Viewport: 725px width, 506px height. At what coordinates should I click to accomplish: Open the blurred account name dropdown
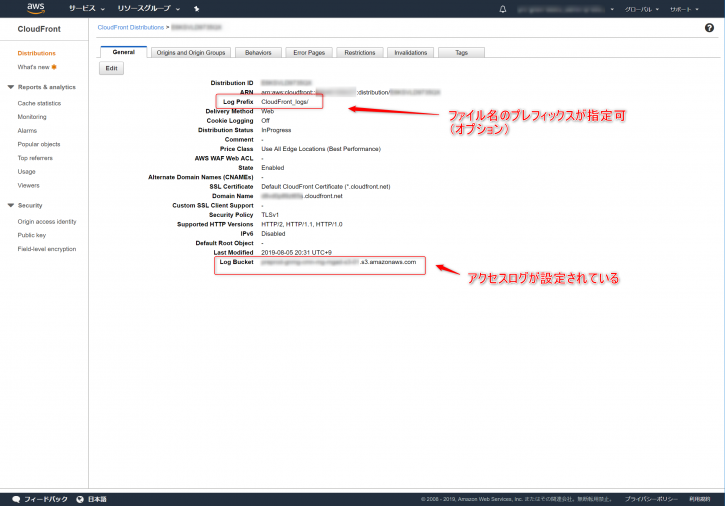[x=565, y=9]
